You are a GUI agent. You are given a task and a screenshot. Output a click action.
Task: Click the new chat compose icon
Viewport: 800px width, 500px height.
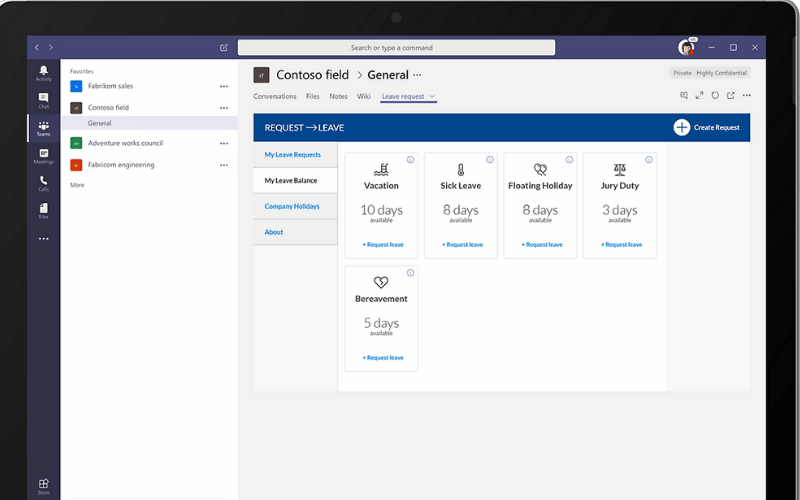coord(224,47)
